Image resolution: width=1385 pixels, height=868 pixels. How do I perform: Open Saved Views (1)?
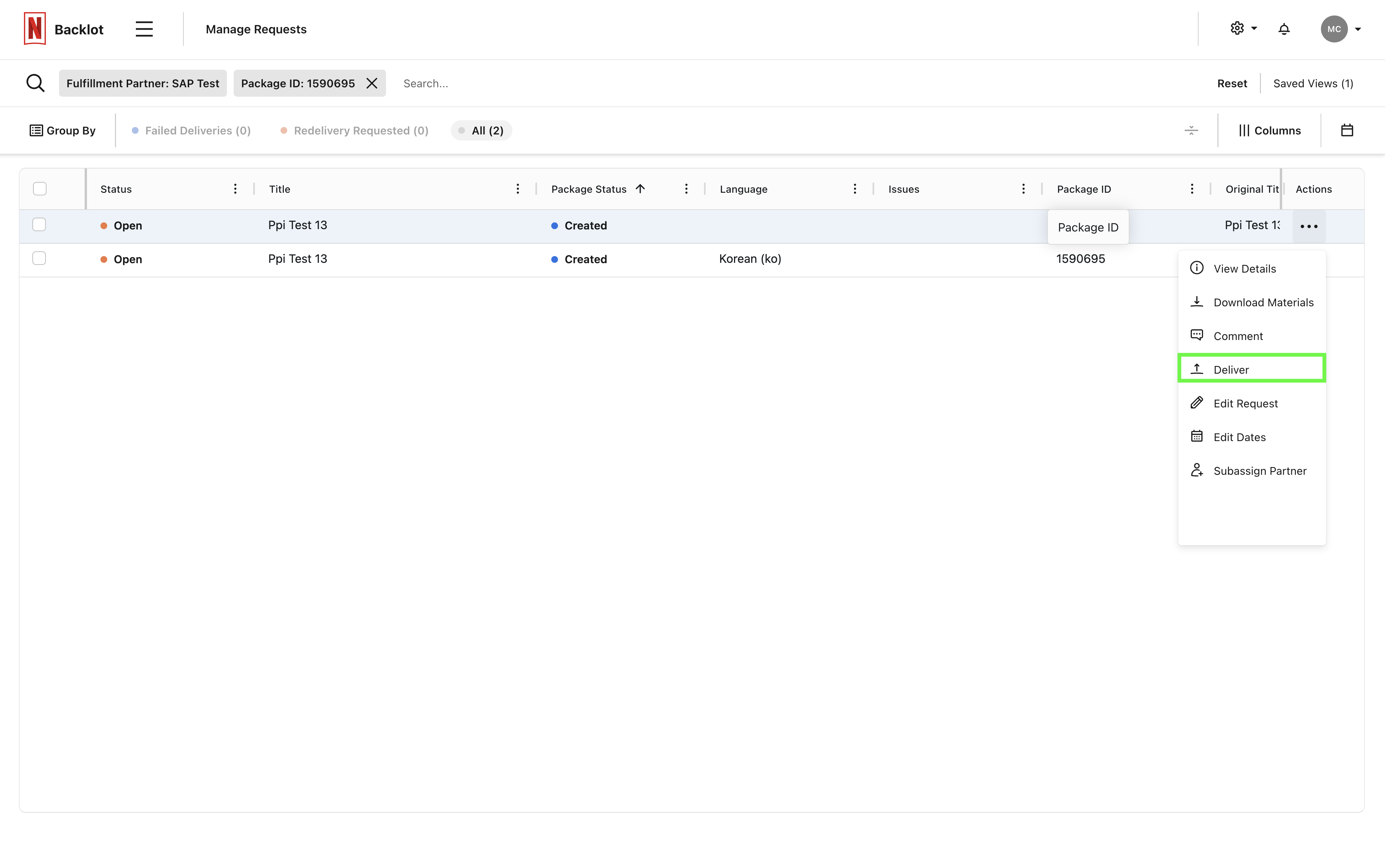(1313, 83)
